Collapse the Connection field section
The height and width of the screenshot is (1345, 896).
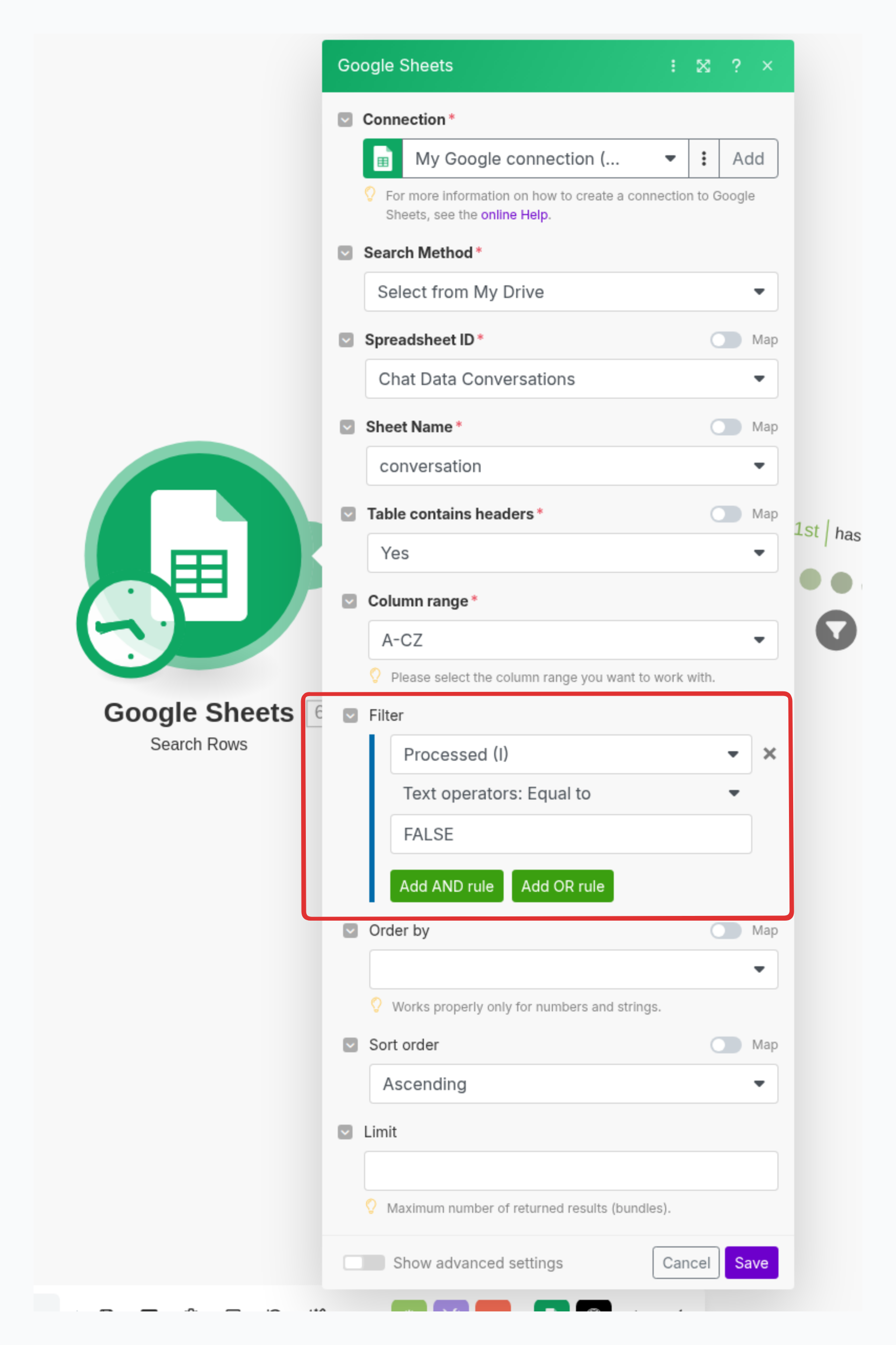coord(345,120)
